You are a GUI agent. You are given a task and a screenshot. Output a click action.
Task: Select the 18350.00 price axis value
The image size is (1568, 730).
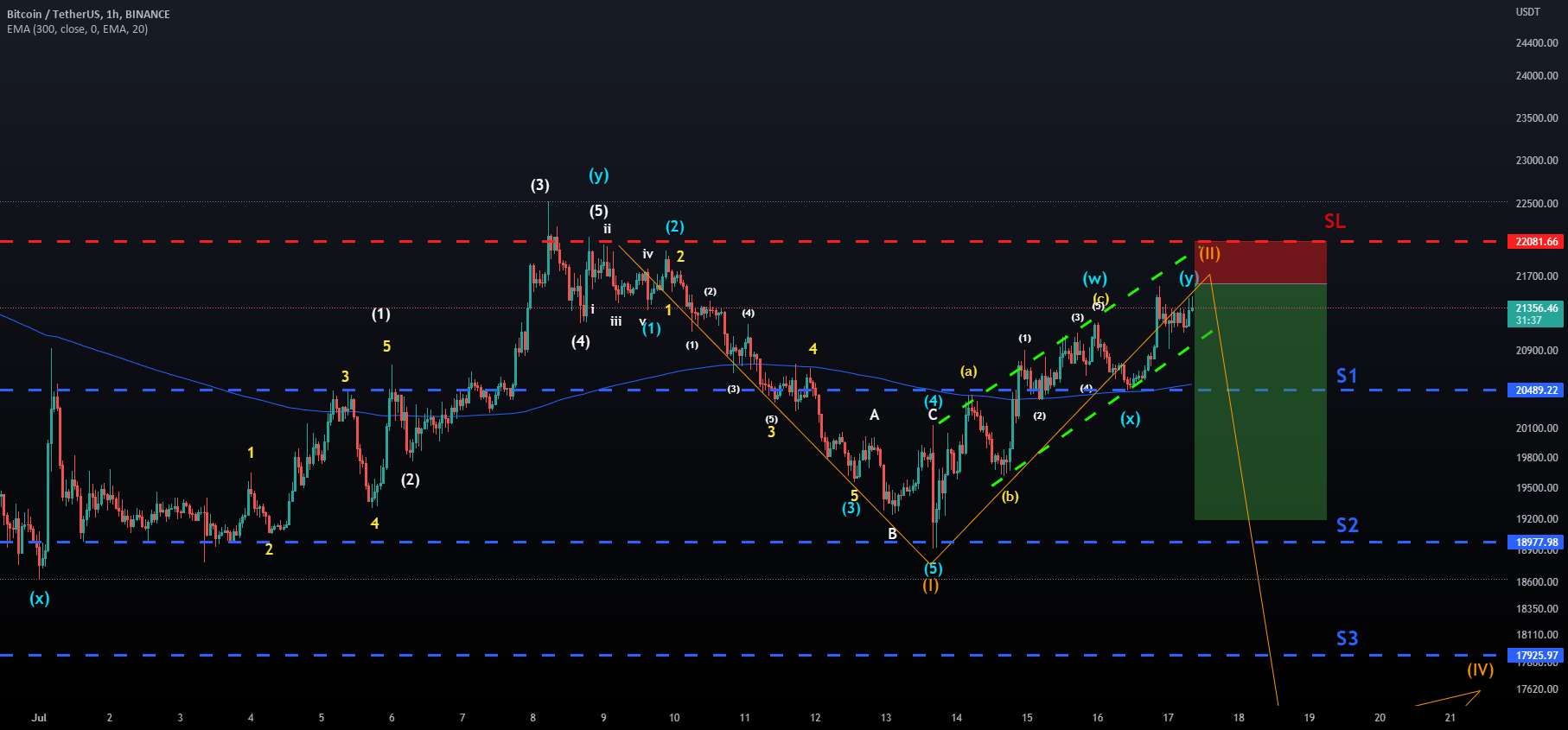(1536, 609)
